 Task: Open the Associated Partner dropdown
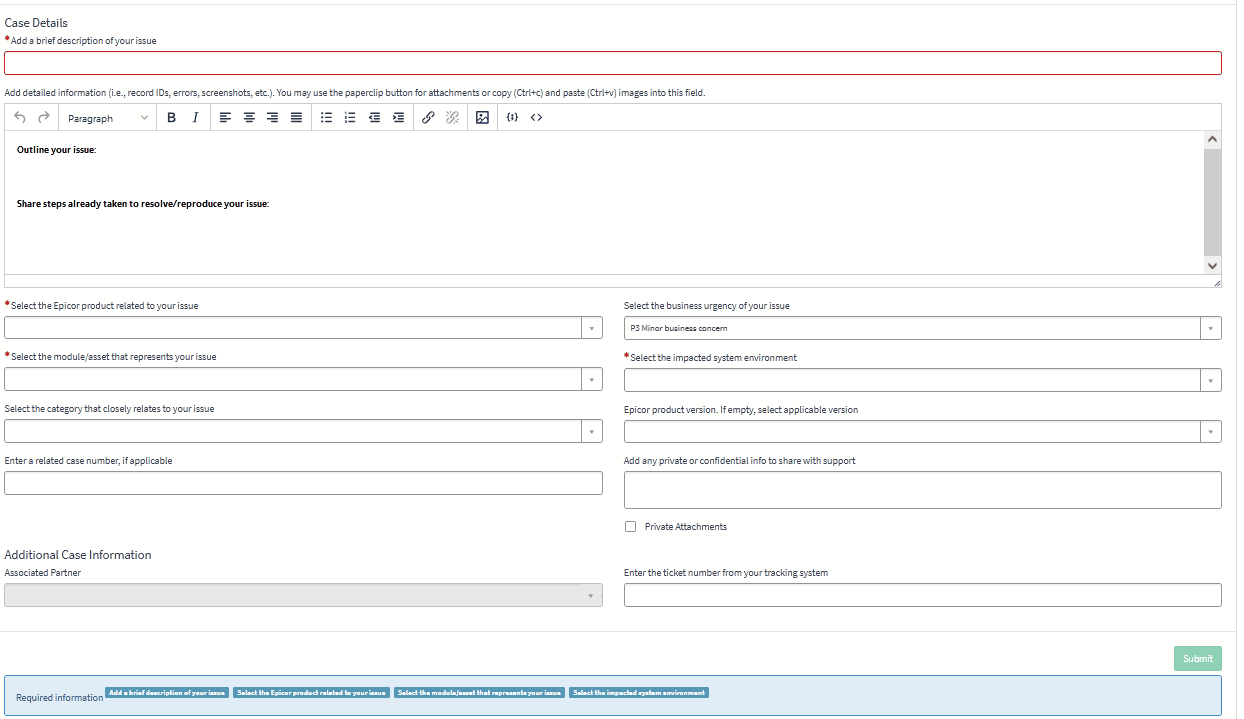(303, 595)
